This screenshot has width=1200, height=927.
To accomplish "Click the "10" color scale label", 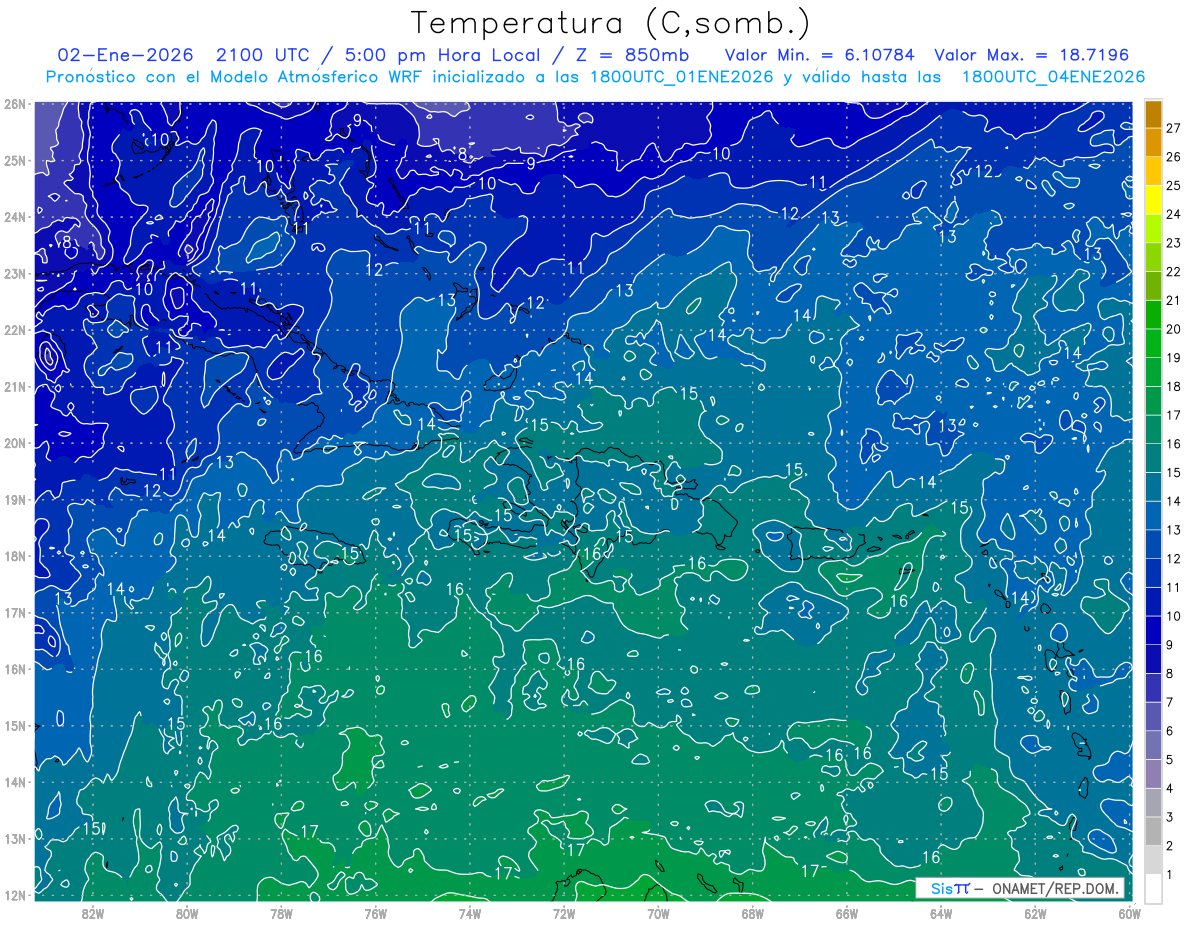I will pos(1174,616).
